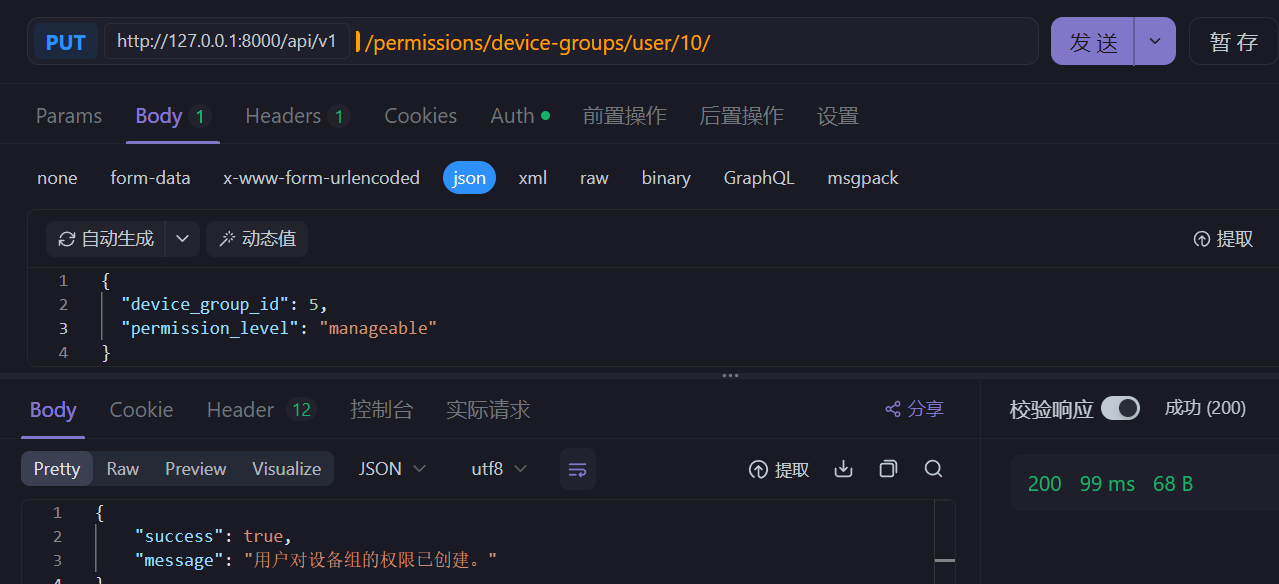Select msgpack body type
1279x584 pixels.
(863, 178)
